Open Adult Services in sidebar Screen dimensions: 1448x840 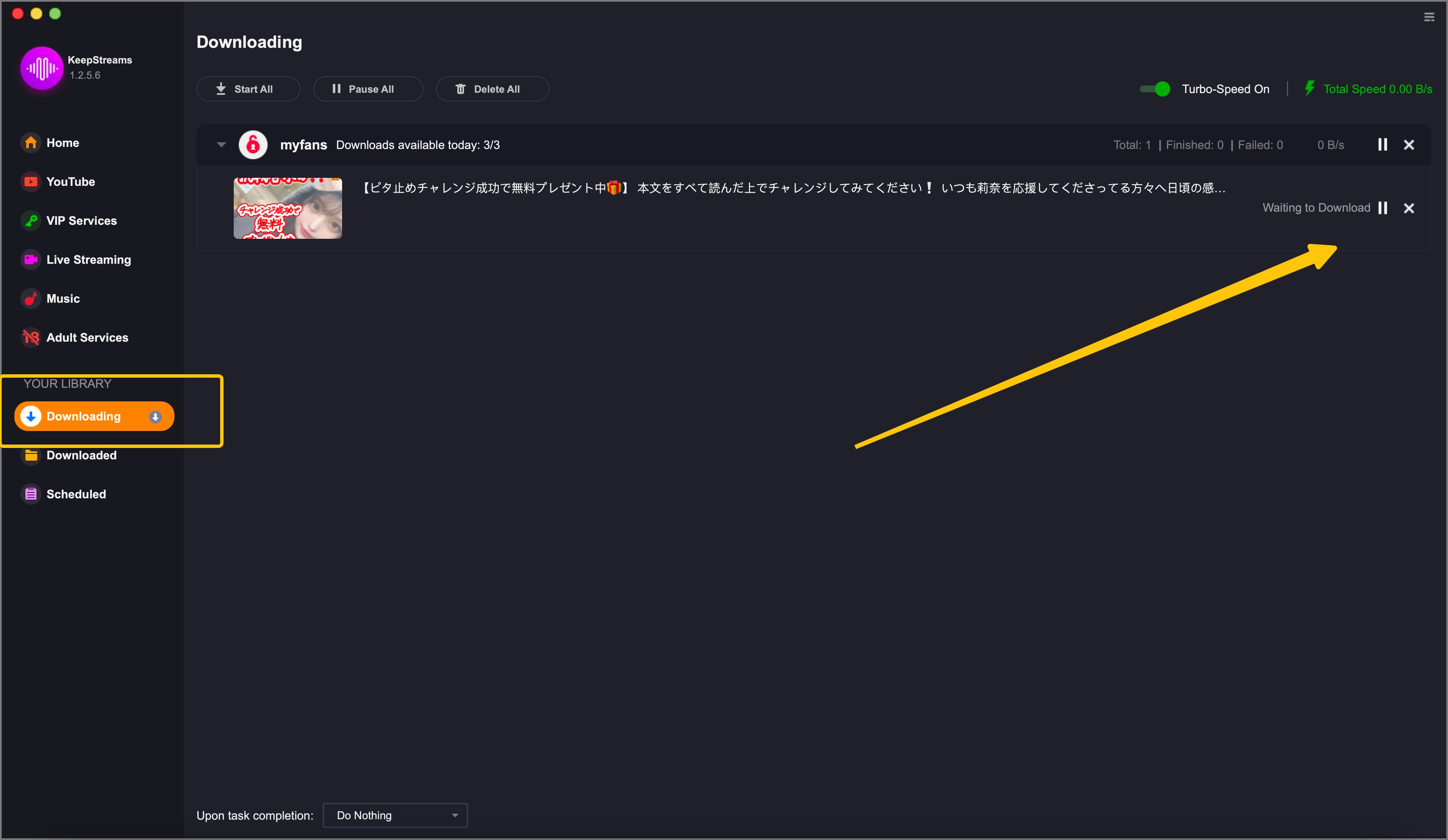pyautogui.click(x=87, y=337)
